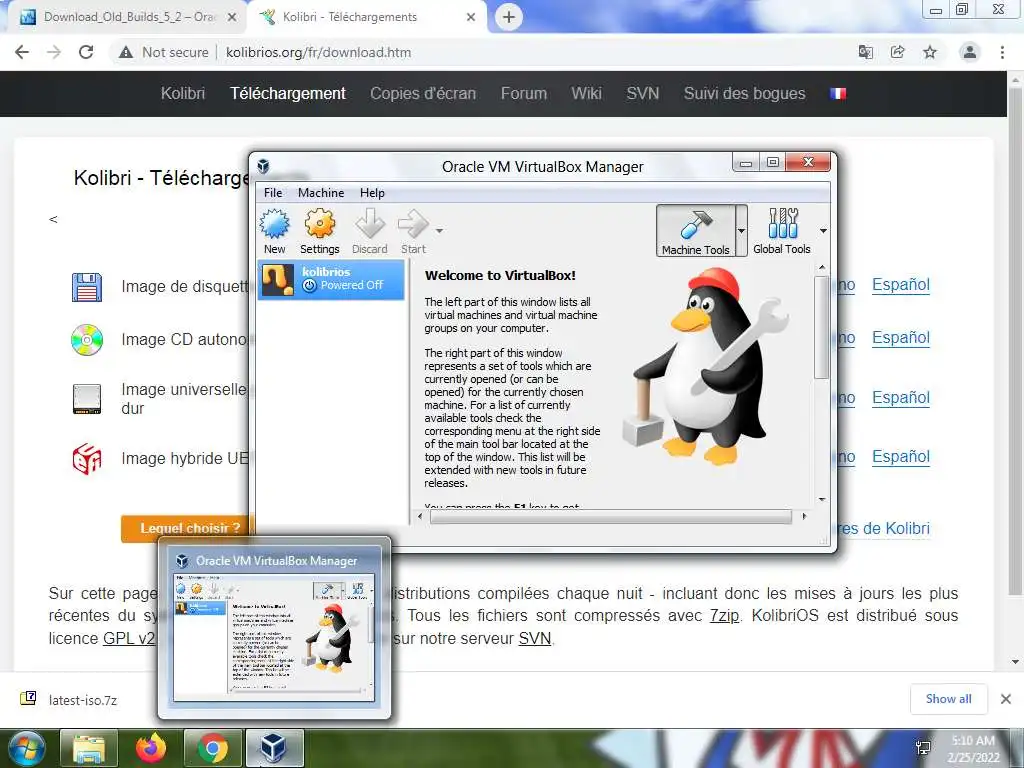Open Kolibri home nav link
The image size is (1024, 768).
tap(183, 93)
